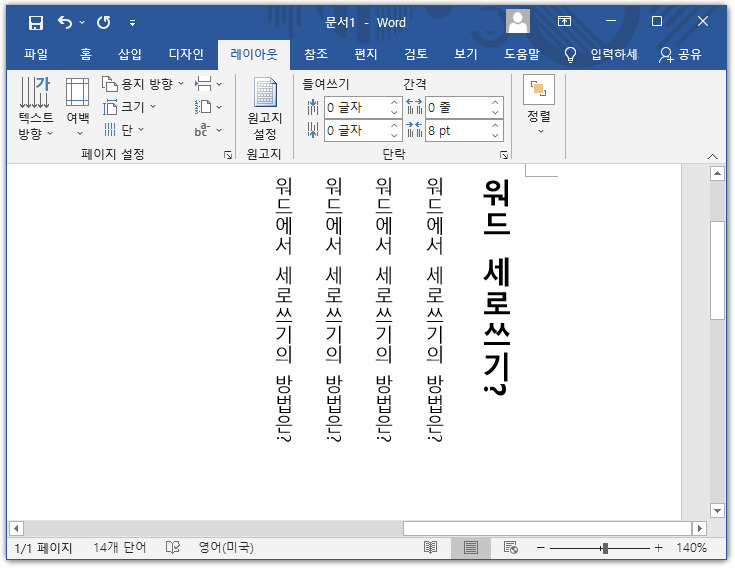Open the undo history dropdown arrow

click(82, 22)
